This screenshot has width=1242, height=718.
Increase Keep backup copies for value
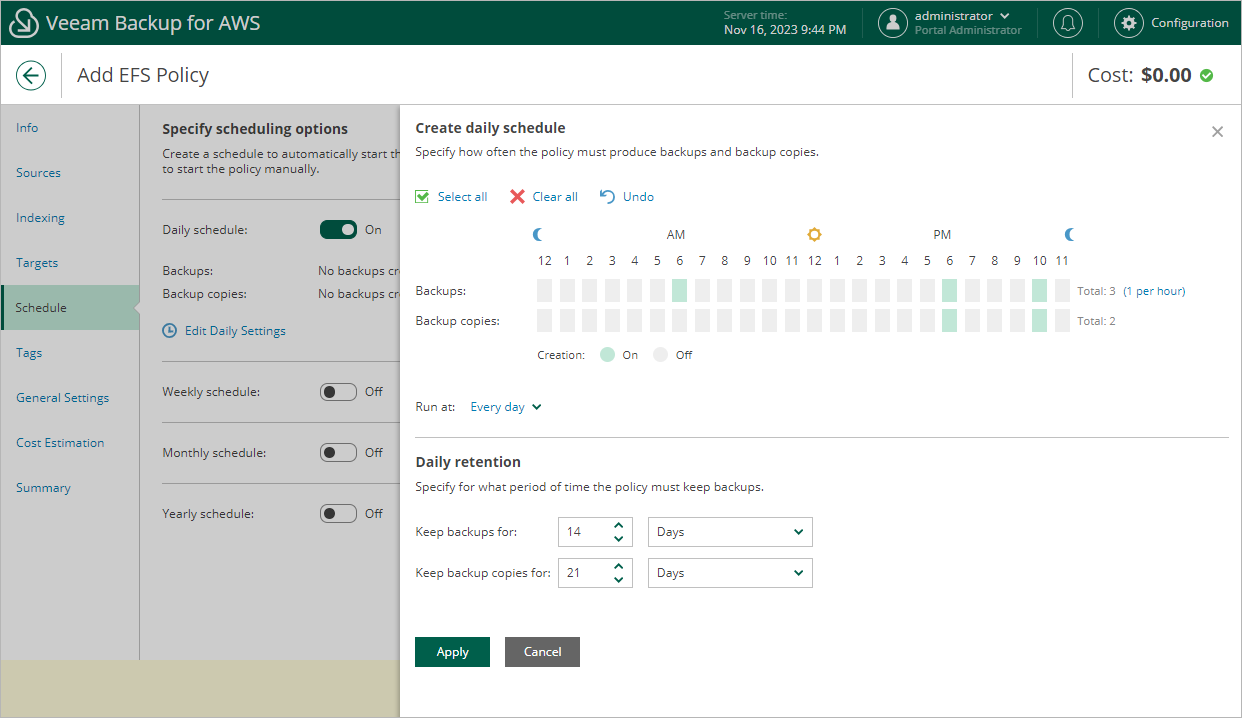[618, 566]
